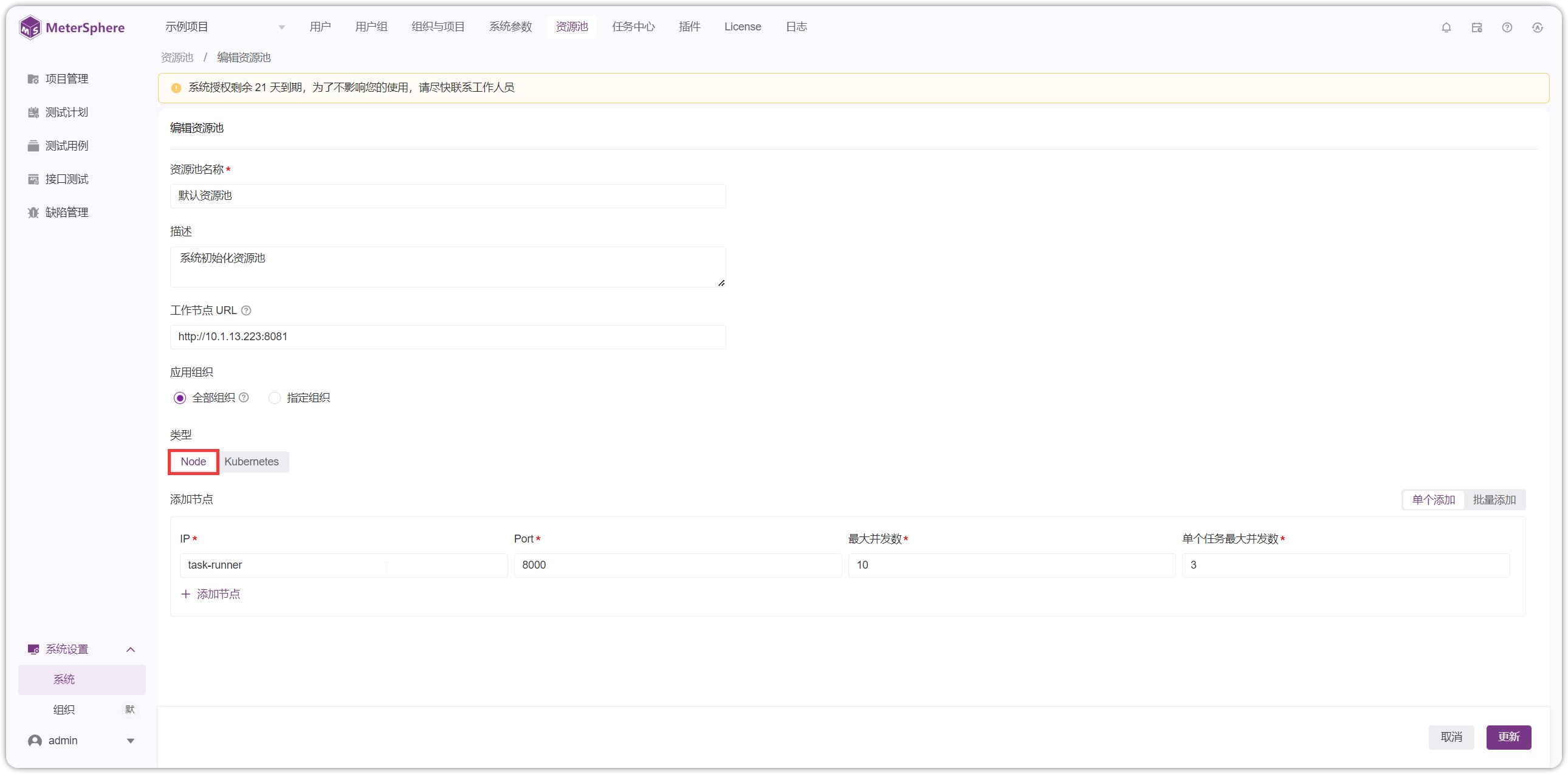Open the notifications bell icon
This screenshot has height=774, width=1568.
pos(1446,27)
